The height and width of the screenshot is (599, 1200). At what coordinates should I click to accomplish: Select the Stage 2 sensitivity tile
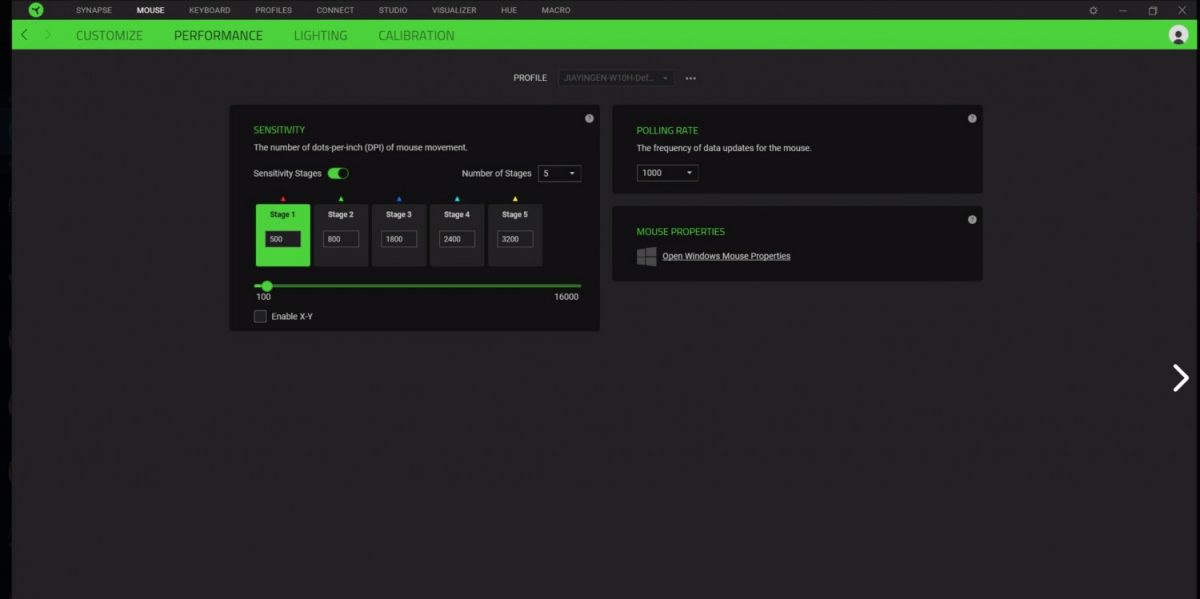(x=341, y=235)
